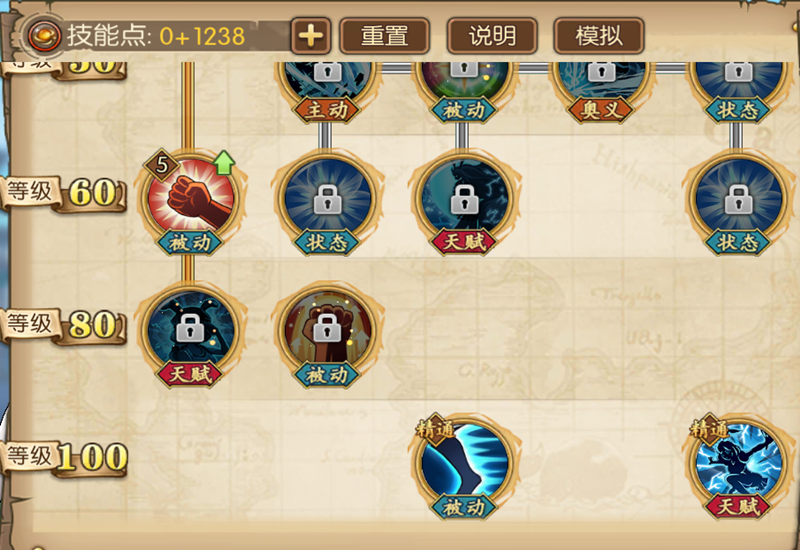Select the locked raised-fist 被动 skill at level 80
The width and height of the screenshot is (800, 550).
click(x=328, y=329)
